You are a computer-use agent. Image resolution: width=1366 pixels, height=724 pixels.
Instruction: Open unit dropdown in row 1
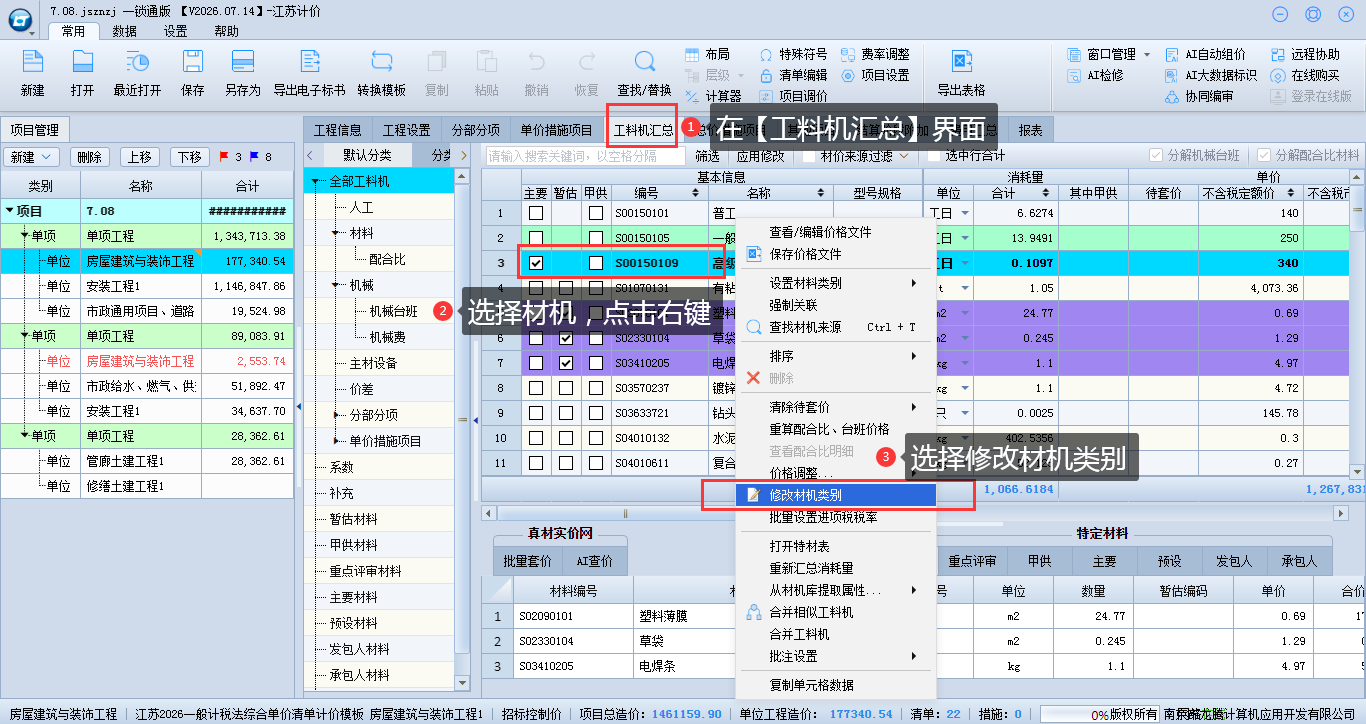coord(965,213)
